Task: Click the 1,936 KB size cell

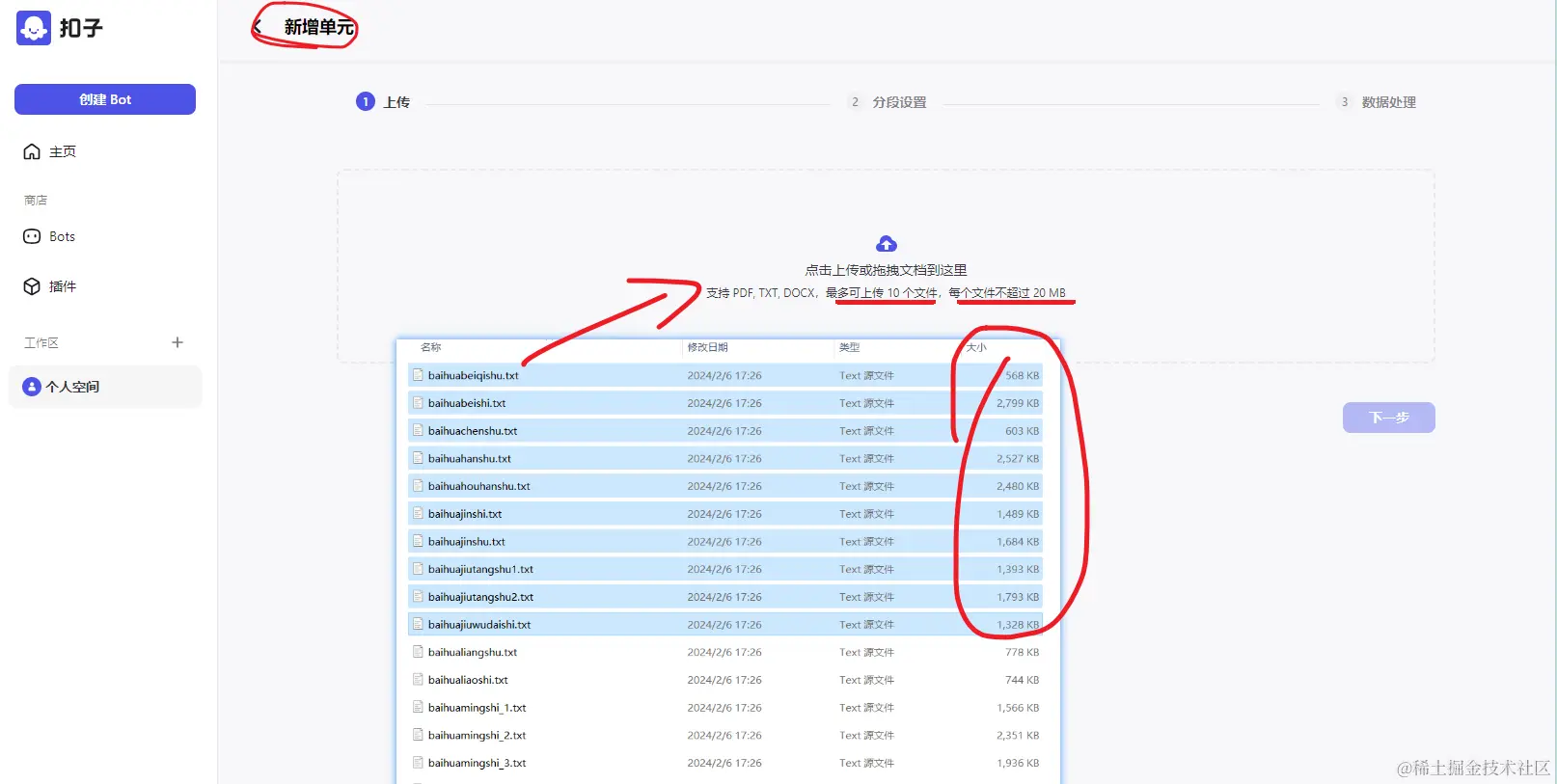Action: (1018, 763)
